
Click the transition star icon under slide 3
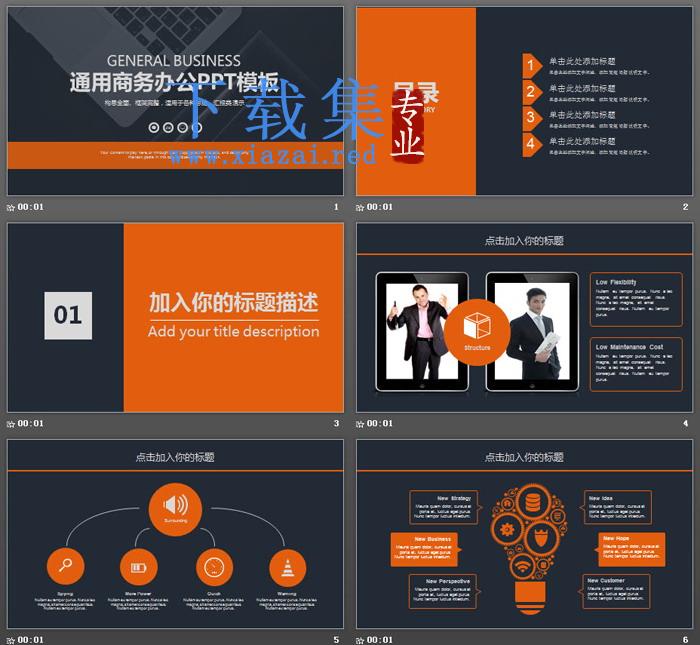pos(11,424)
